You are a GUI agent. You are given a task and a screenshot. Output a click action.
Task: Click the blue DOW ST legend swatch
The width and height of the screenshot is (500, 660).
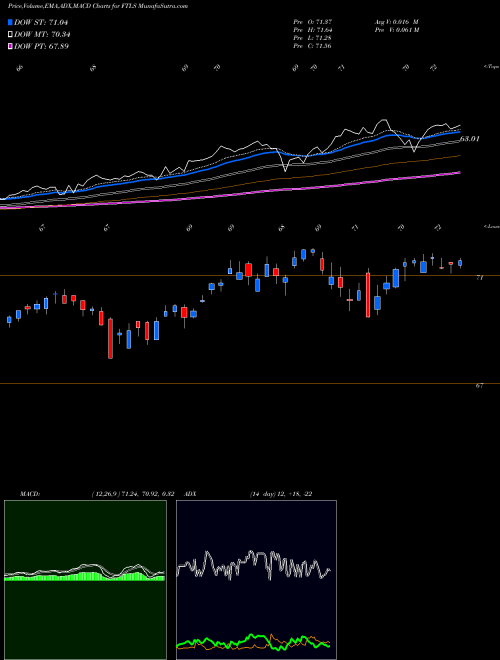tap(10, 22)
